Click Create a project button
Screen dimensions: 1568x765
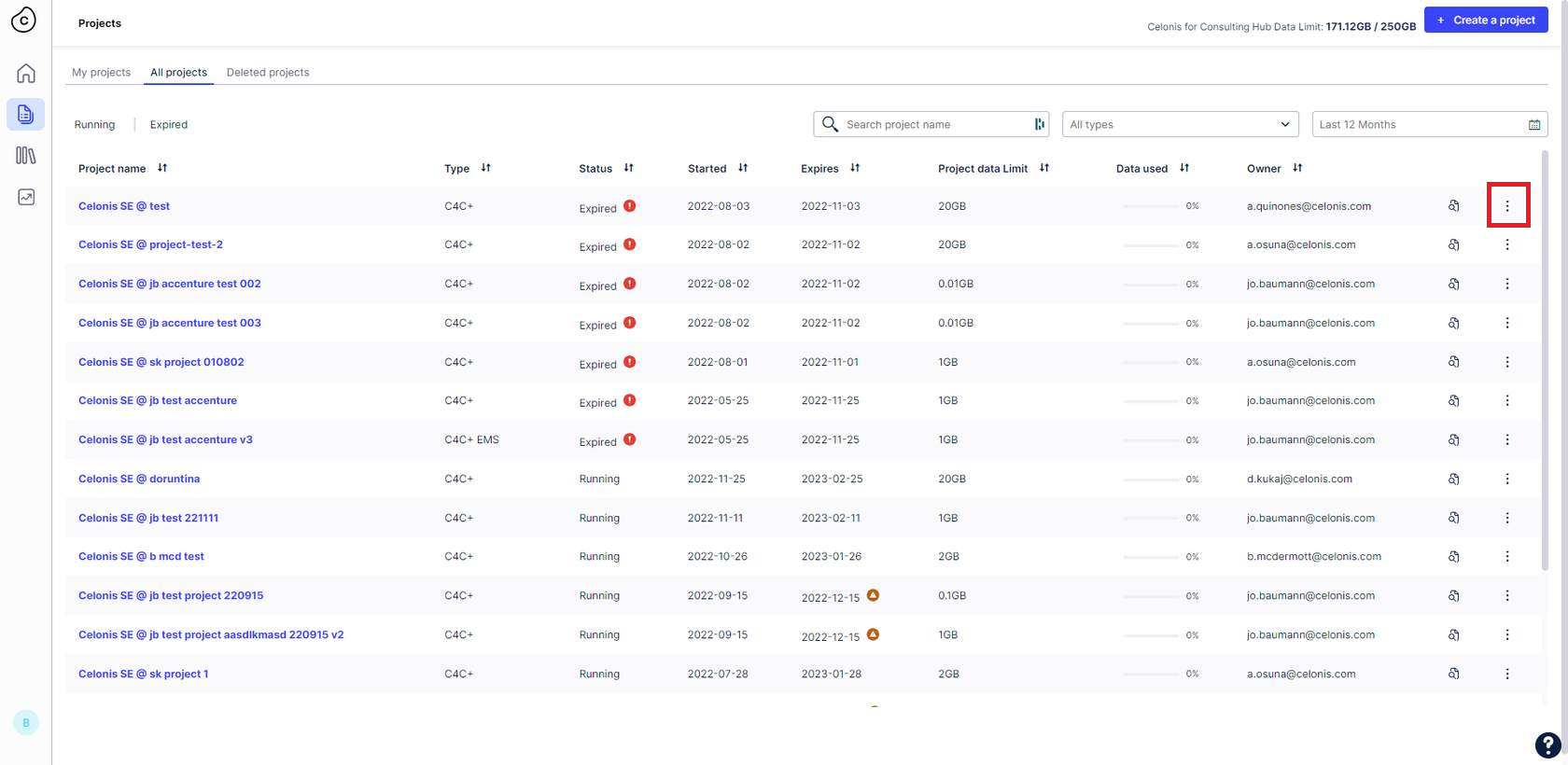click(1486, 20)
